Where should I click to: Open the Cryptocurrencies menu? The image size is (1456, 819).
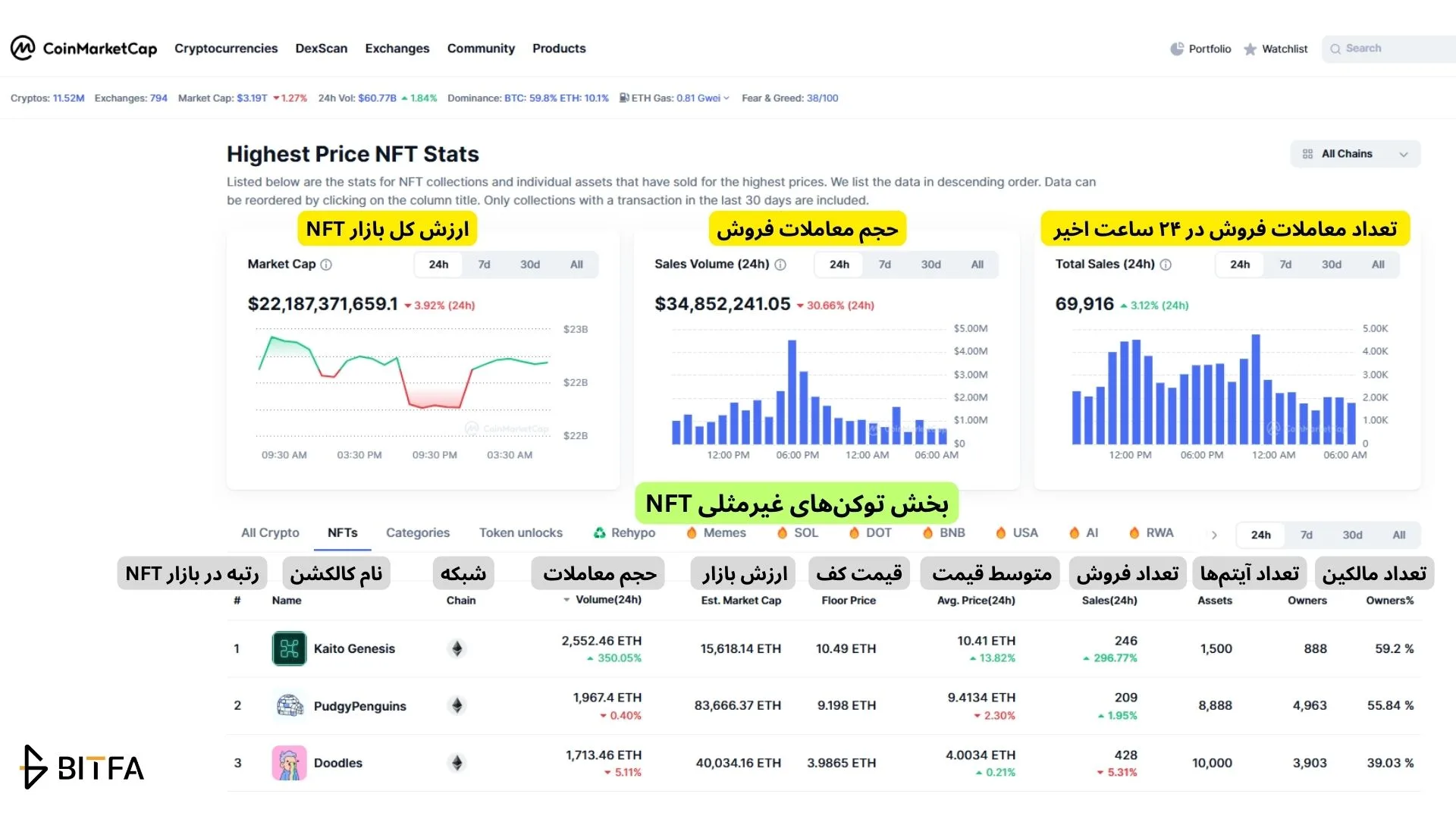pos(226,49)
